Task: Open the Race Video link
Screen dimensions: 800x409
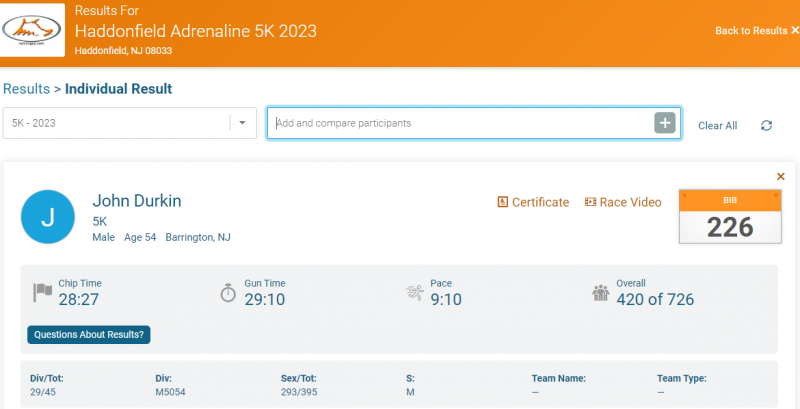Action: (630, 202)
